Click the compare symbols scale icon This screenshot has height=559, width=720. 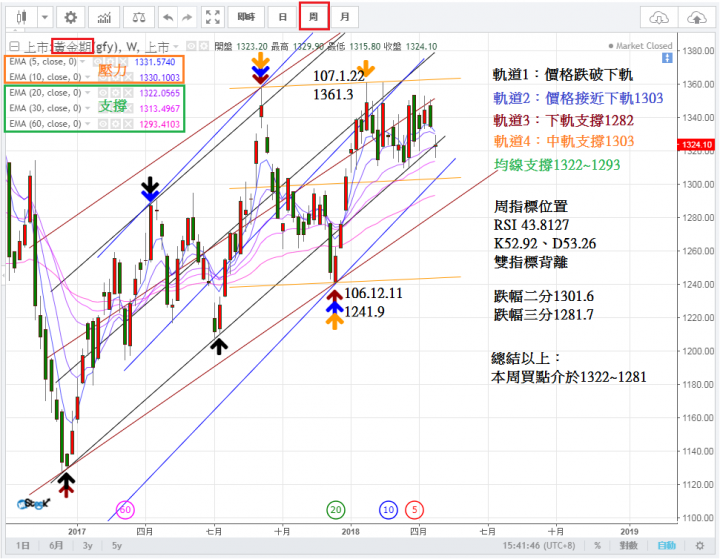point(139,17)
